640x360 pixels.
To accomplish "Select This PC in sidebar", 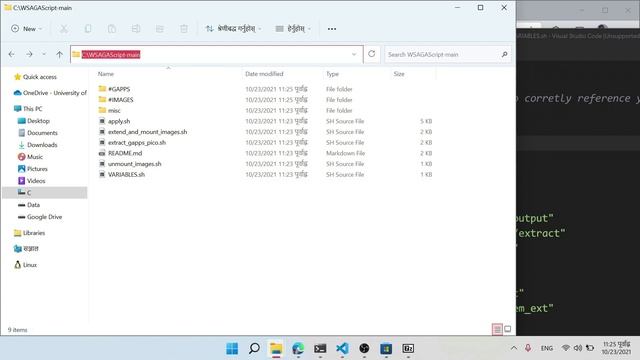I will pos(28,109).
